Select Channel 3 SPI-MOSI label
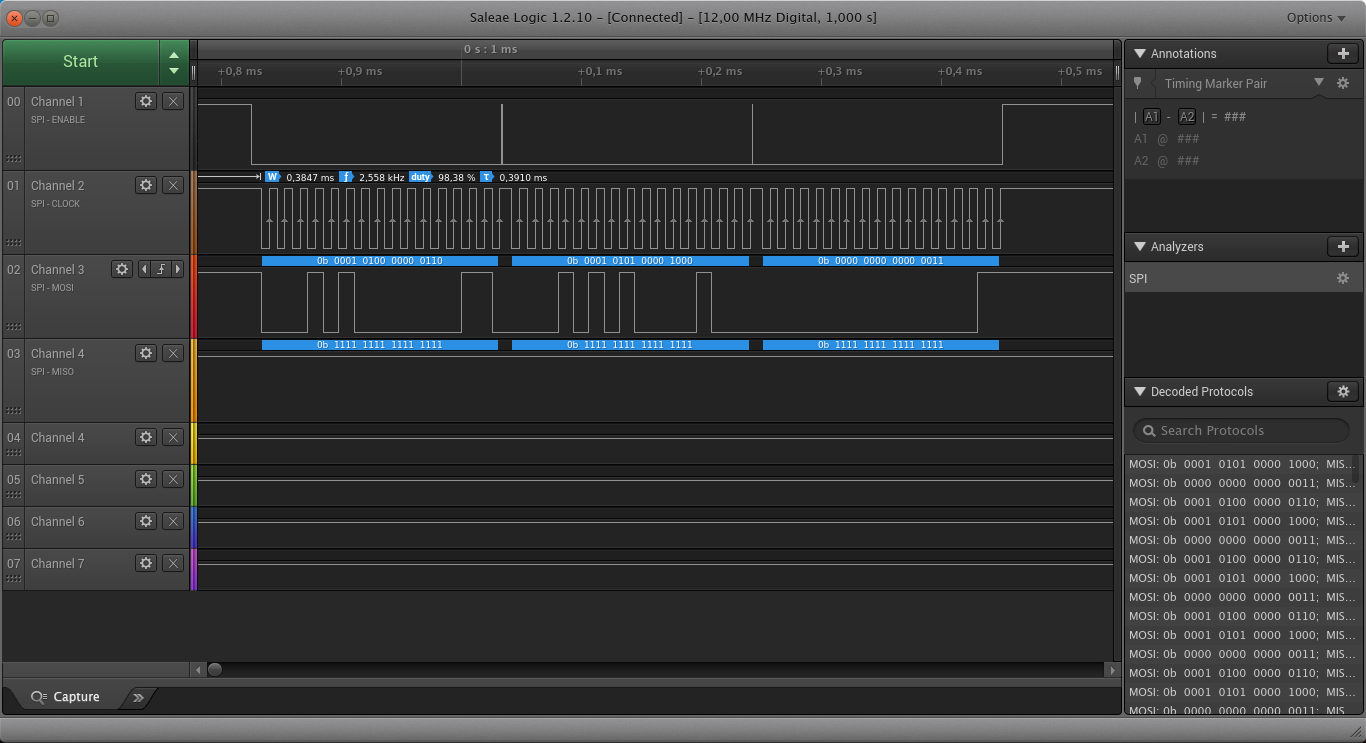This screenshot has height=743, width=1366. pyautogui.click(x=52, y=288)
